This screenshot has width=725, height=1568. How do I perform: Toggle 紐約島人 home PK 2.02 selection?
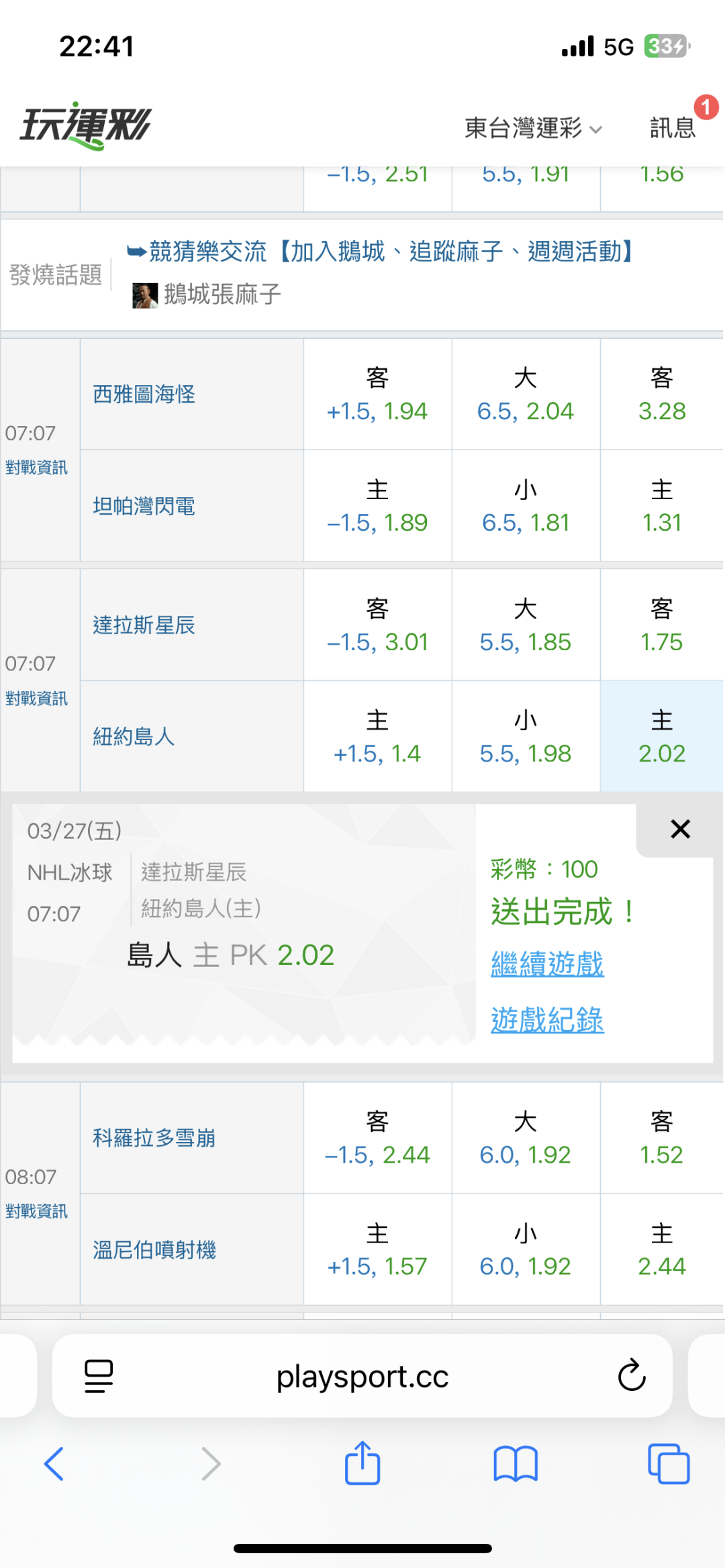click(662, 737)
